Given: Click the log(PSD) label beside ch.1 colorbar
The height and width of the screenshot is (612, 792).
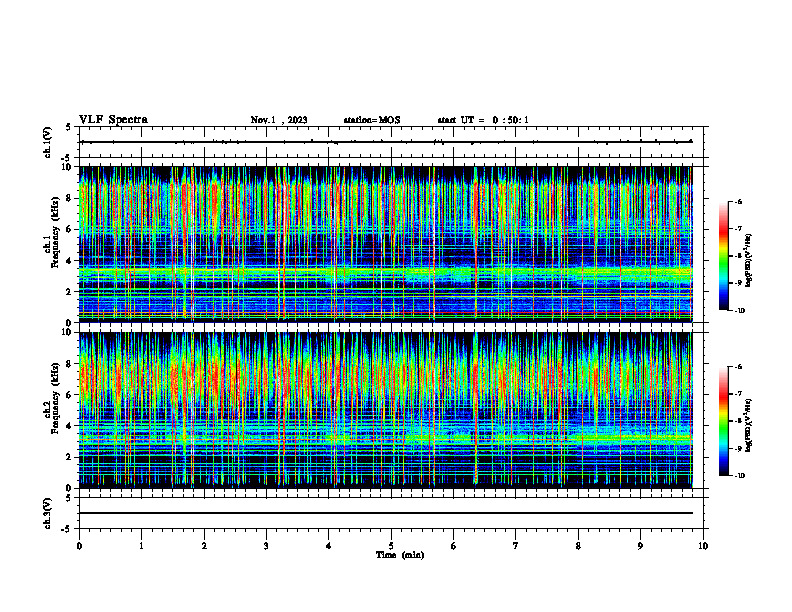Looking at the screenshot, I should [750, 260].
